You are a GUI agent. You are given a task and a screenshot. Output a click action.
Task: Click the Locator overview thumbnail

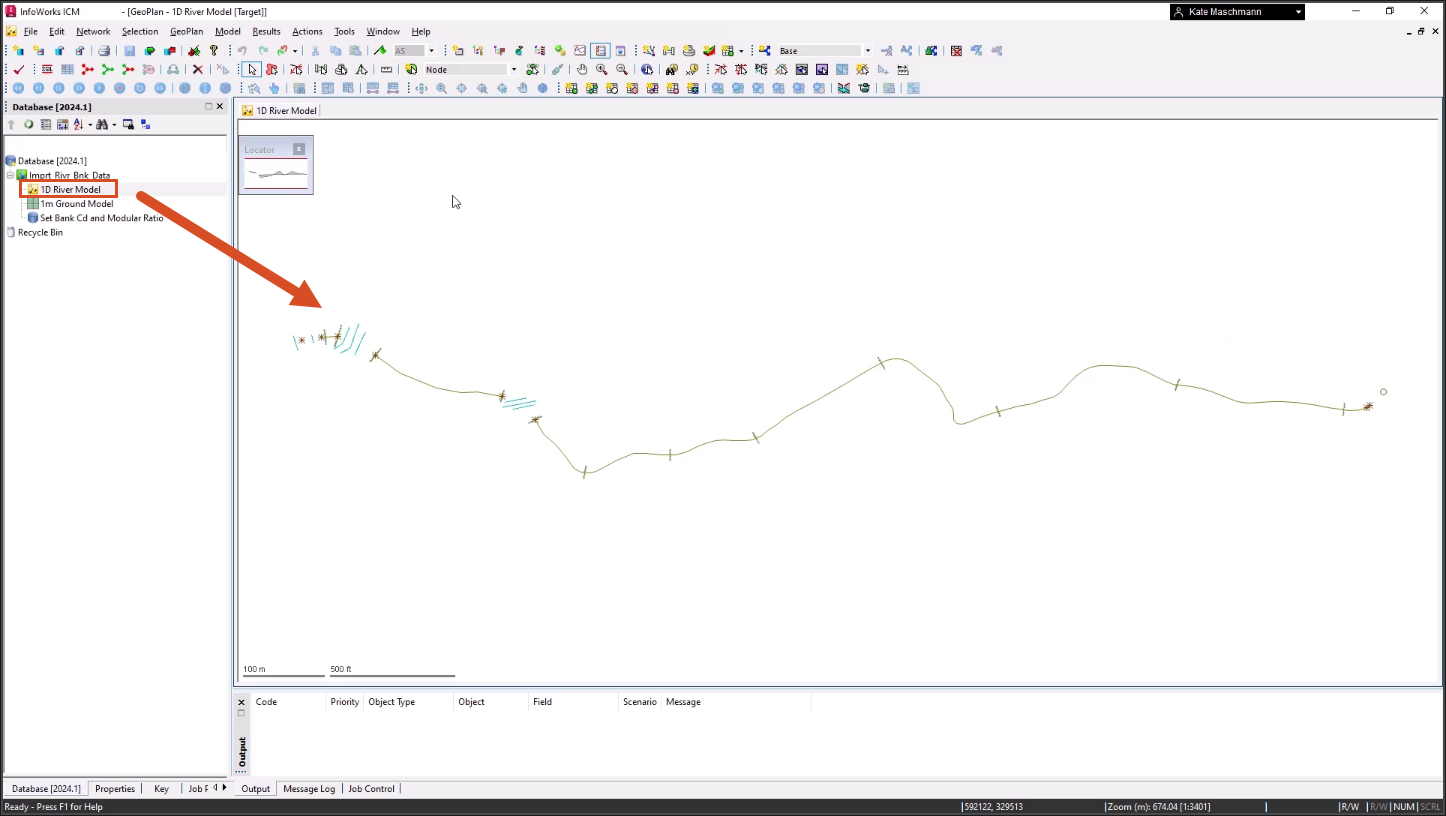[x=277, y=174]
